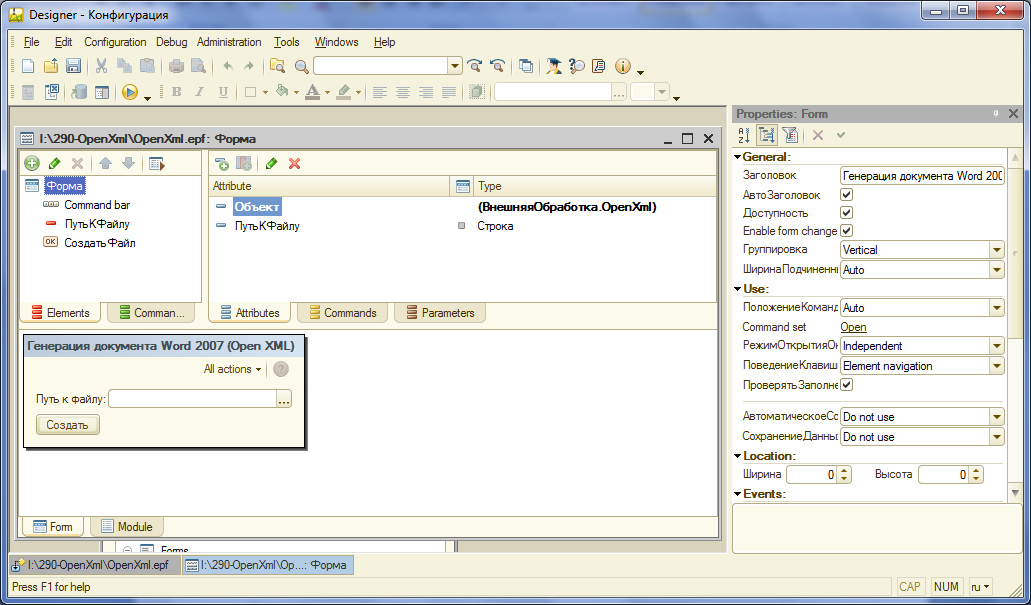The image size is (1031, 605).
Task: Switch to the Module tab
Action: (126, 527)
